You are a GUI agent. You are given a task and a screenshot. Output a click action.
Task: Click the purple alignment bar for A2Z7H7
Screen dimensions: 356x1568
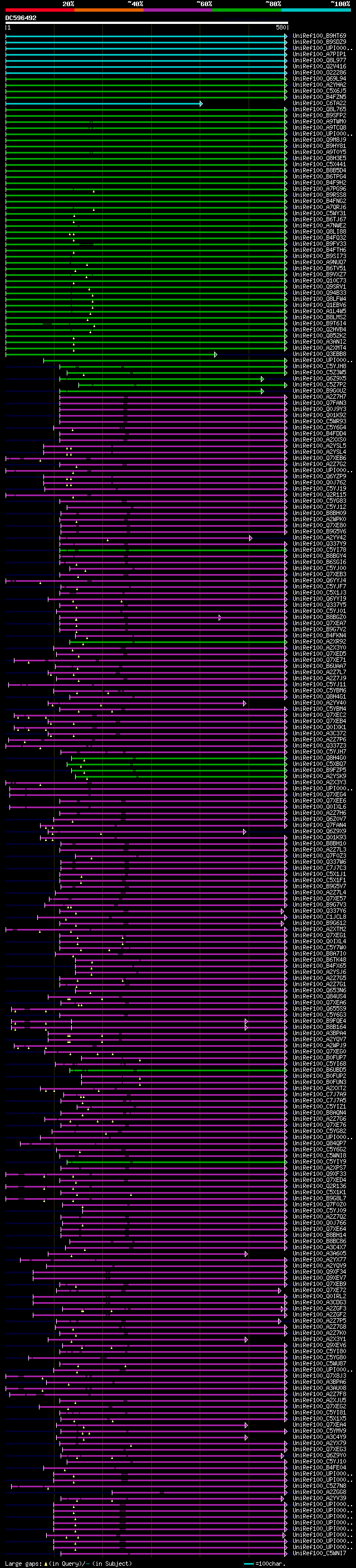[174, 397]
